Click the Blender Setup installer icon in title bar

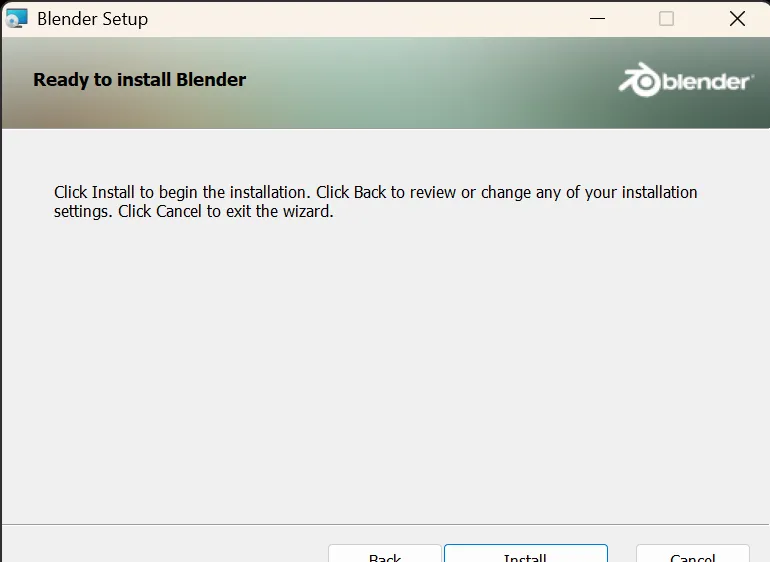coord(17,19)
